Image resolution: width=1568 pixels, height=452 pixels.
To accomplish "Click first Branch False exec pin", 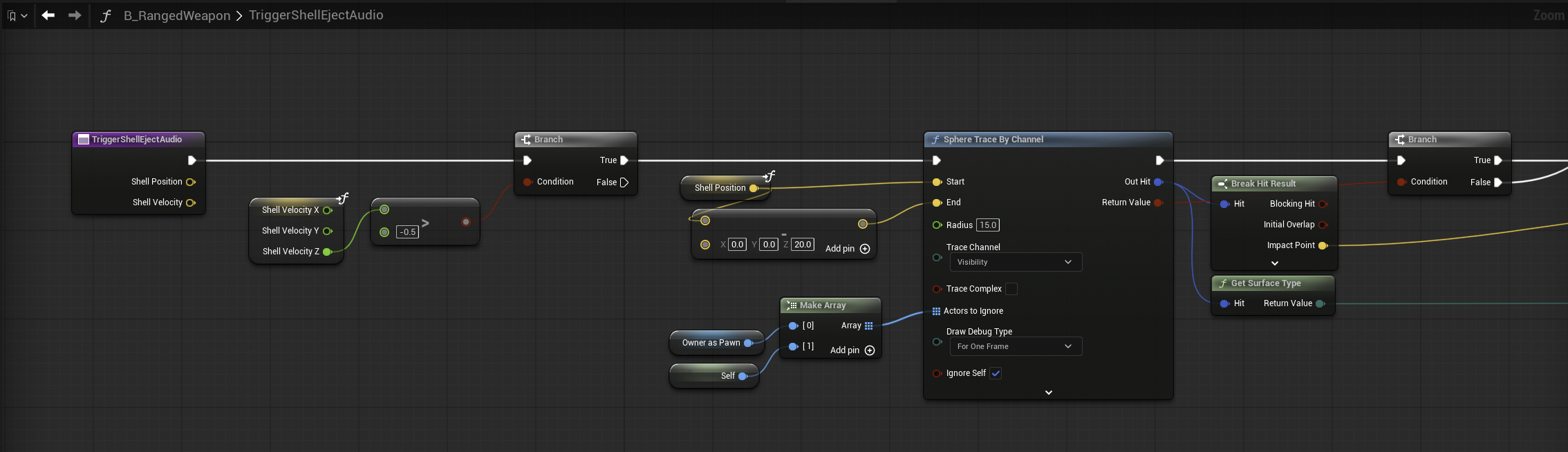I will [624, 182].
